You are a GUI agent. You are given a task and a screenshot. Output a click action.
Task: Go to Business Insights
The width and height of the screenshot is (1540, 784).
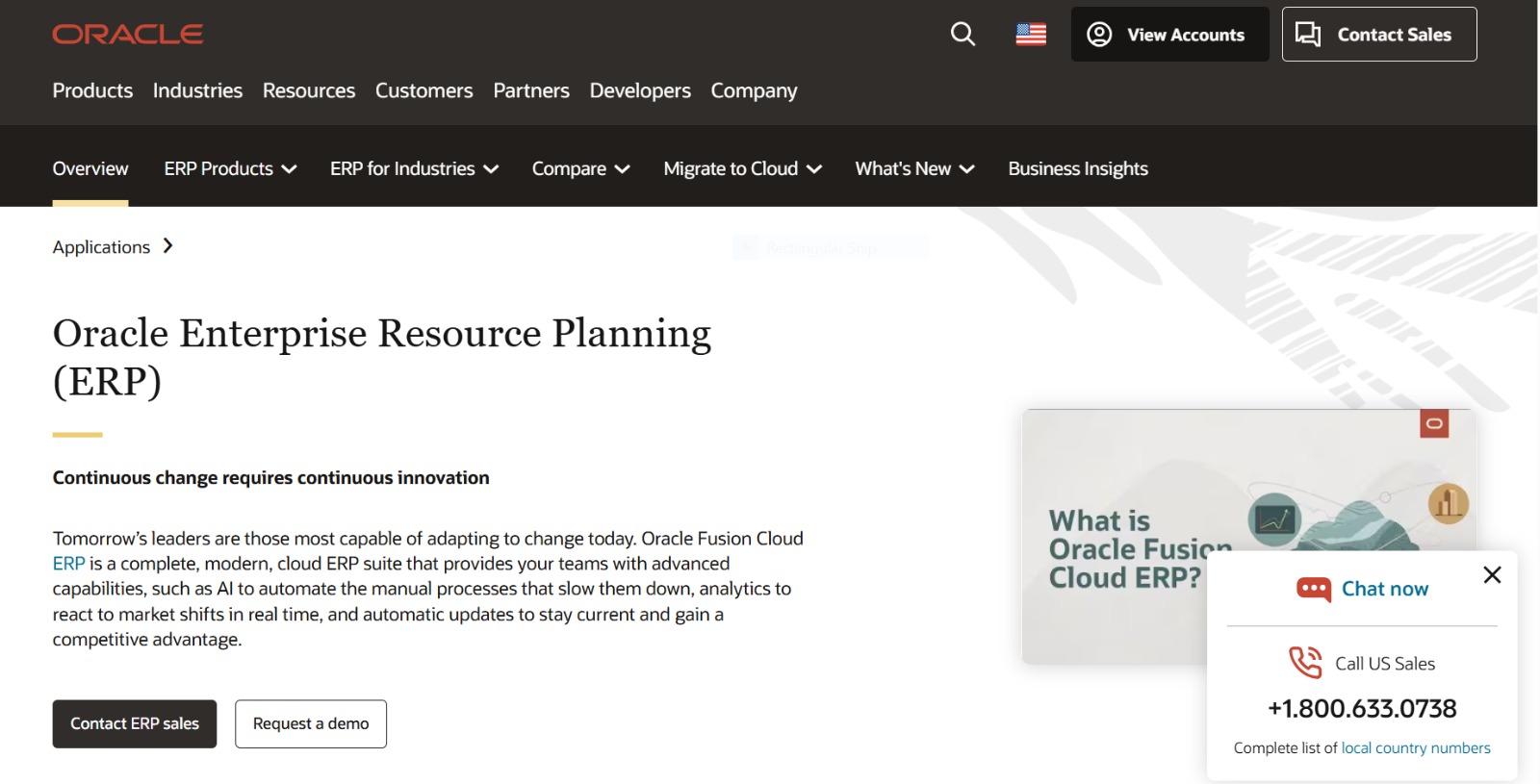coord(1078,168)
